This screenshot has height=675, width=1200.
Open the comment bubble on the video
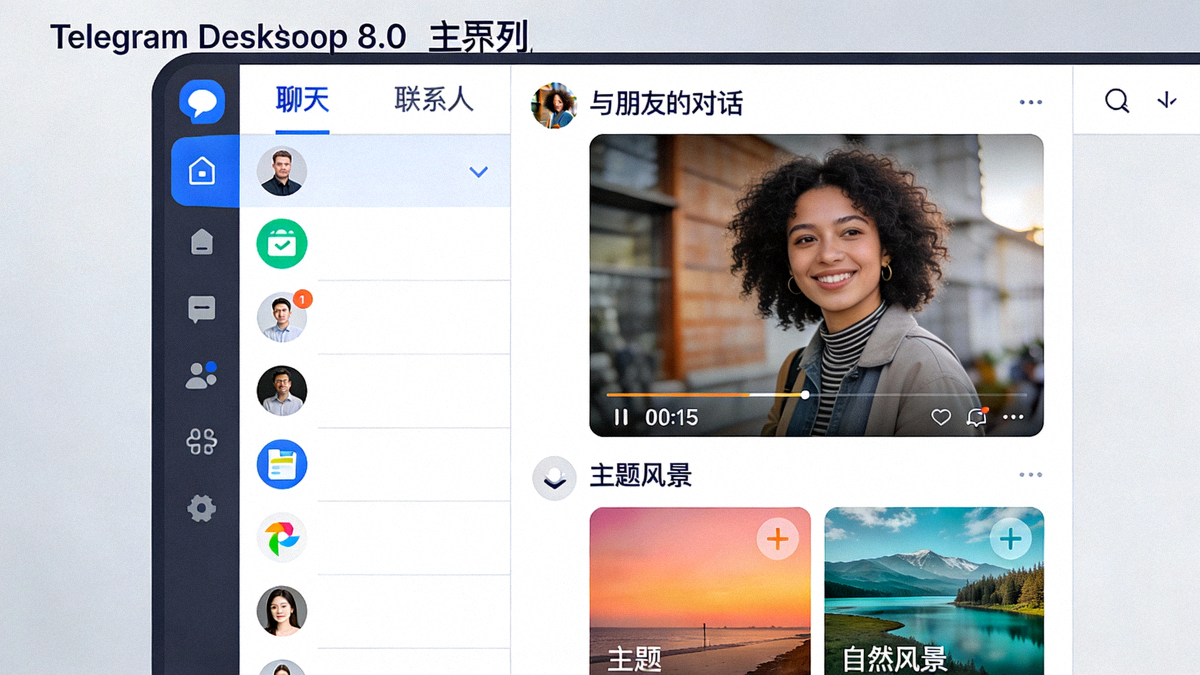(978, 417)
